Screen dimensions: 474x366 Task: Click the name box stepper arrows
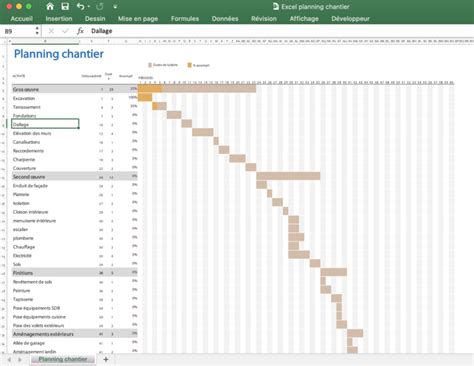pyautogui.click(x=37, y=31)
